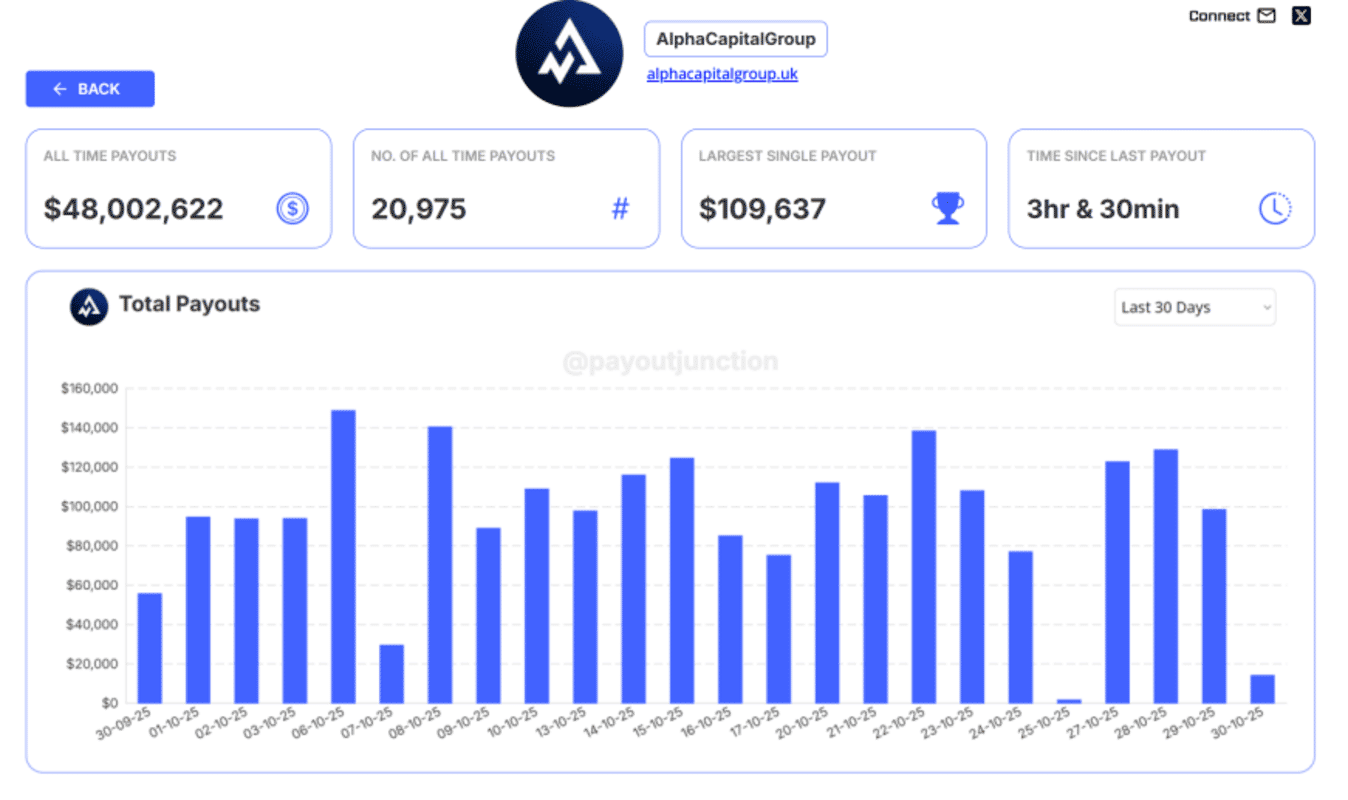Viewport: 1348px width, 800px height.
Task: Click the ALL TIME PAYOUTS card label
Action: point(110,156)
